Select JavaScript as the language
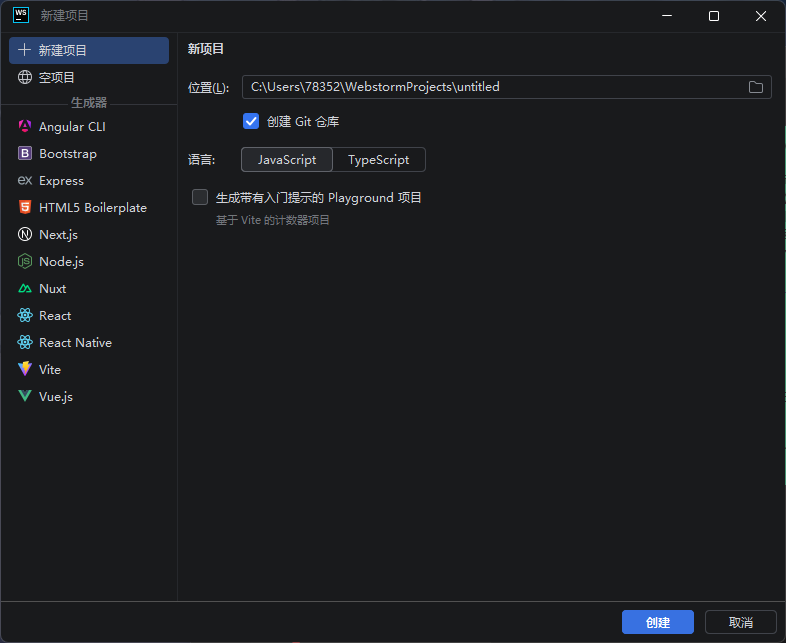This screenshot has height=643, width=786. click(287, 159)
